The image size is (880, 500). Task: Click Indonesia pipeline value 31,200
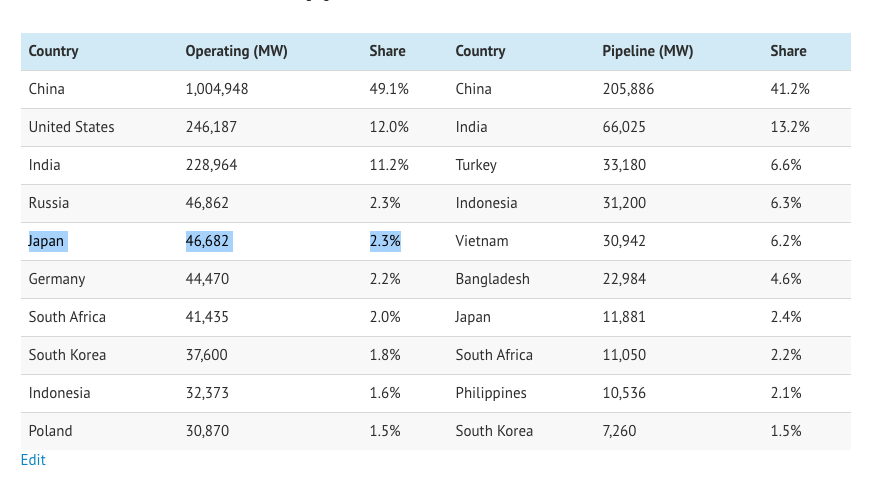pos(624,203)
